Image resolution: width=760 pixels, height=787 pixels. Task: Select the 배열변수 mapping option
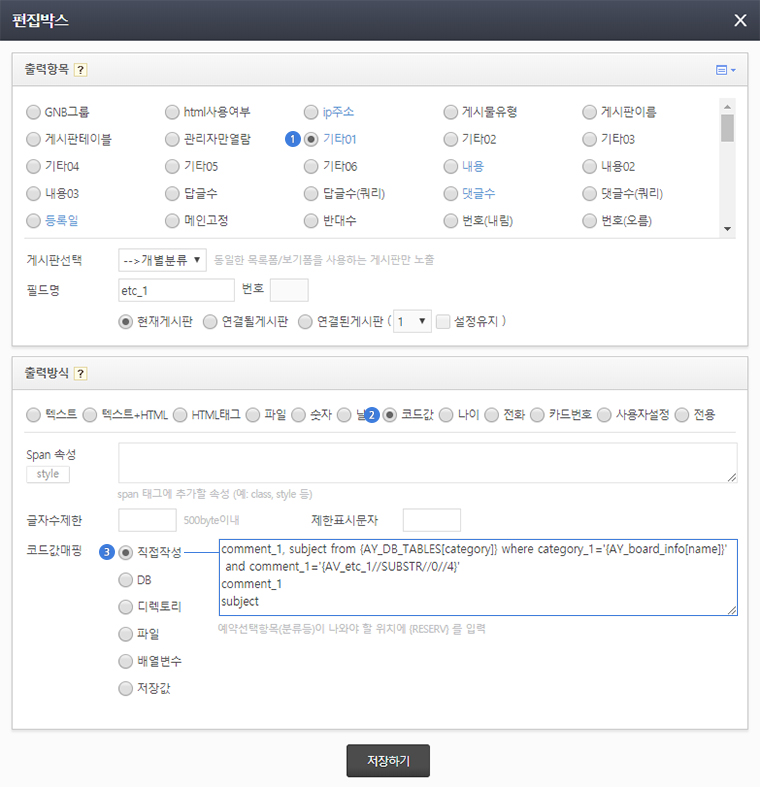[126, 660]
